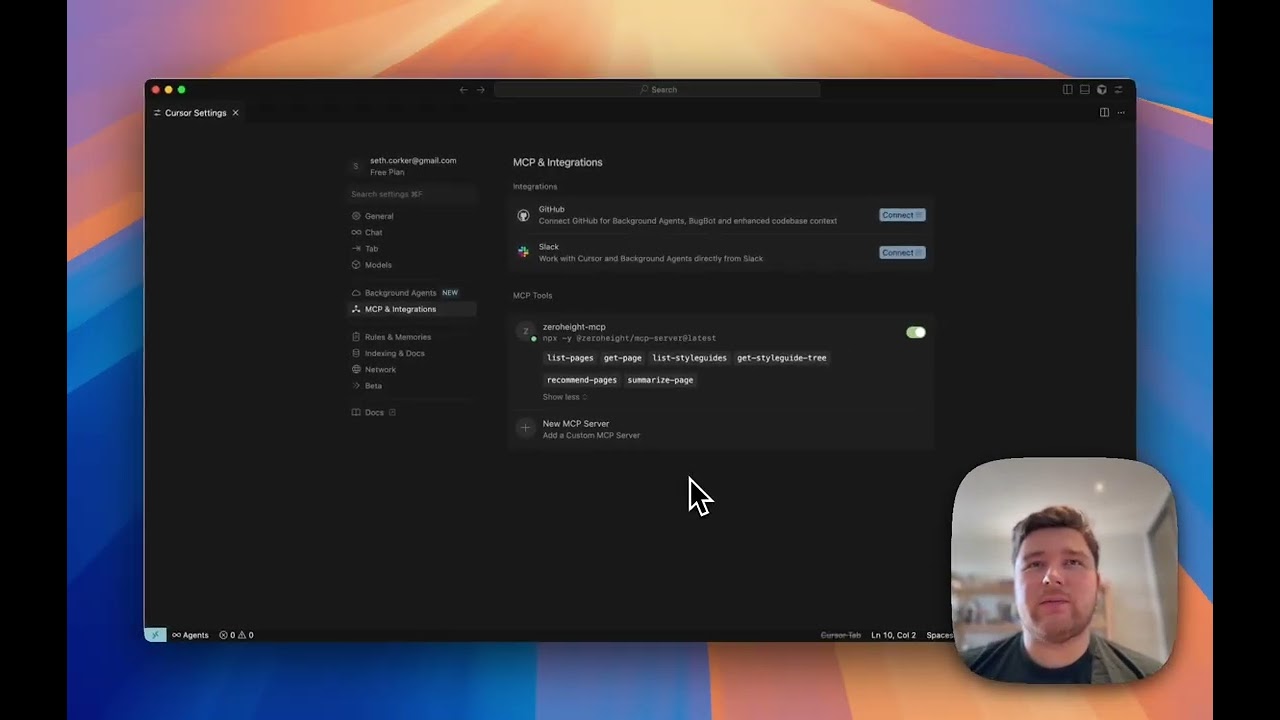The image size is (1280, 720).
Task: Click the title bar Search box
Action: (x=657, y=90)
